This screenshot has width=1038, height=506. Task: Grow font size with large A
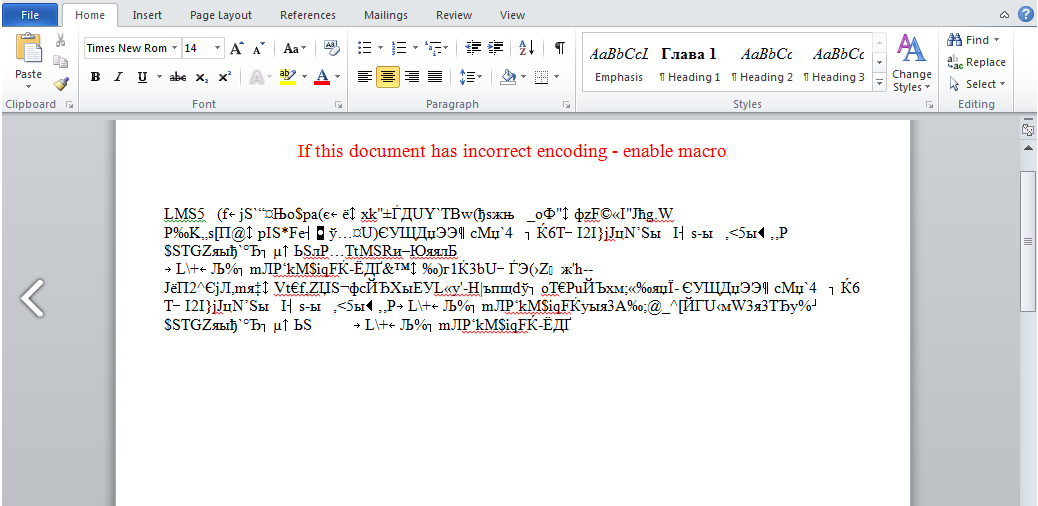click(x=237, y=48)
